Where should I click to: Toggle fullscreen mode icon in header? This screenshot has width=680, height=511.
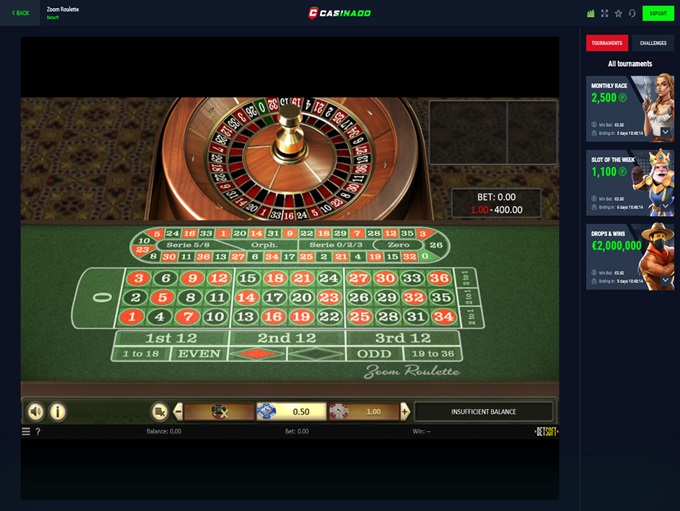(x=605, y=13)
